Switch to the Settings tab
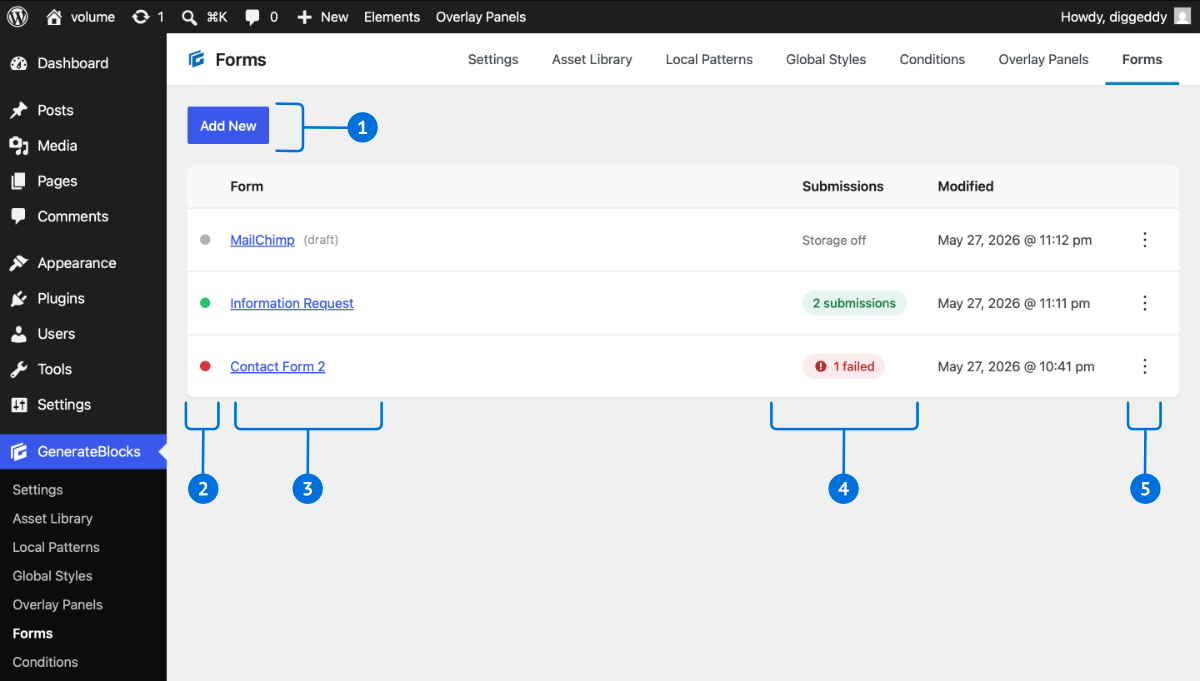1200x681 pixels. point(493,59)
